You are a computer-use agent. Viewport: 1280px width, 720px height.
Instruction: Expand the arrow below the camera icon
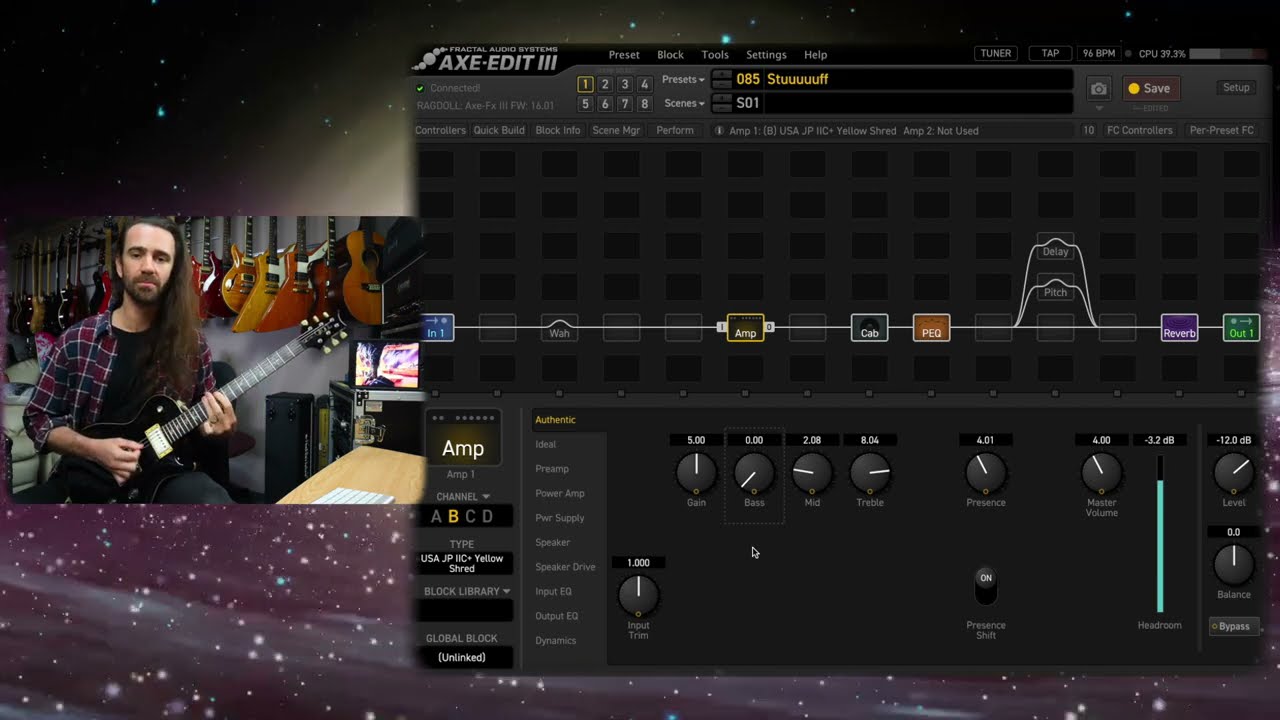(1098, 108)
